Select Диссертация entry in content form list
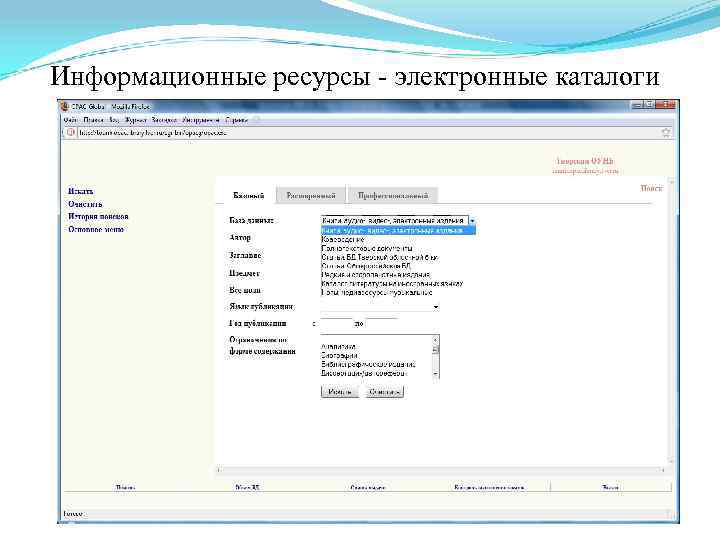This screenshot has width=720, height=540. tap(364, 373)
